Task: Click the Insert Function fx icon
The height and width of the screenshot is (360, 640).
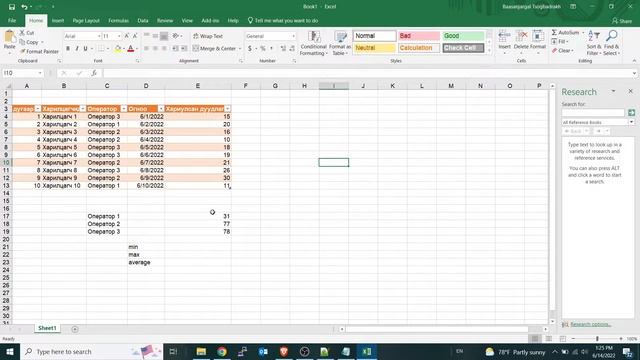Action: [94, 73]
